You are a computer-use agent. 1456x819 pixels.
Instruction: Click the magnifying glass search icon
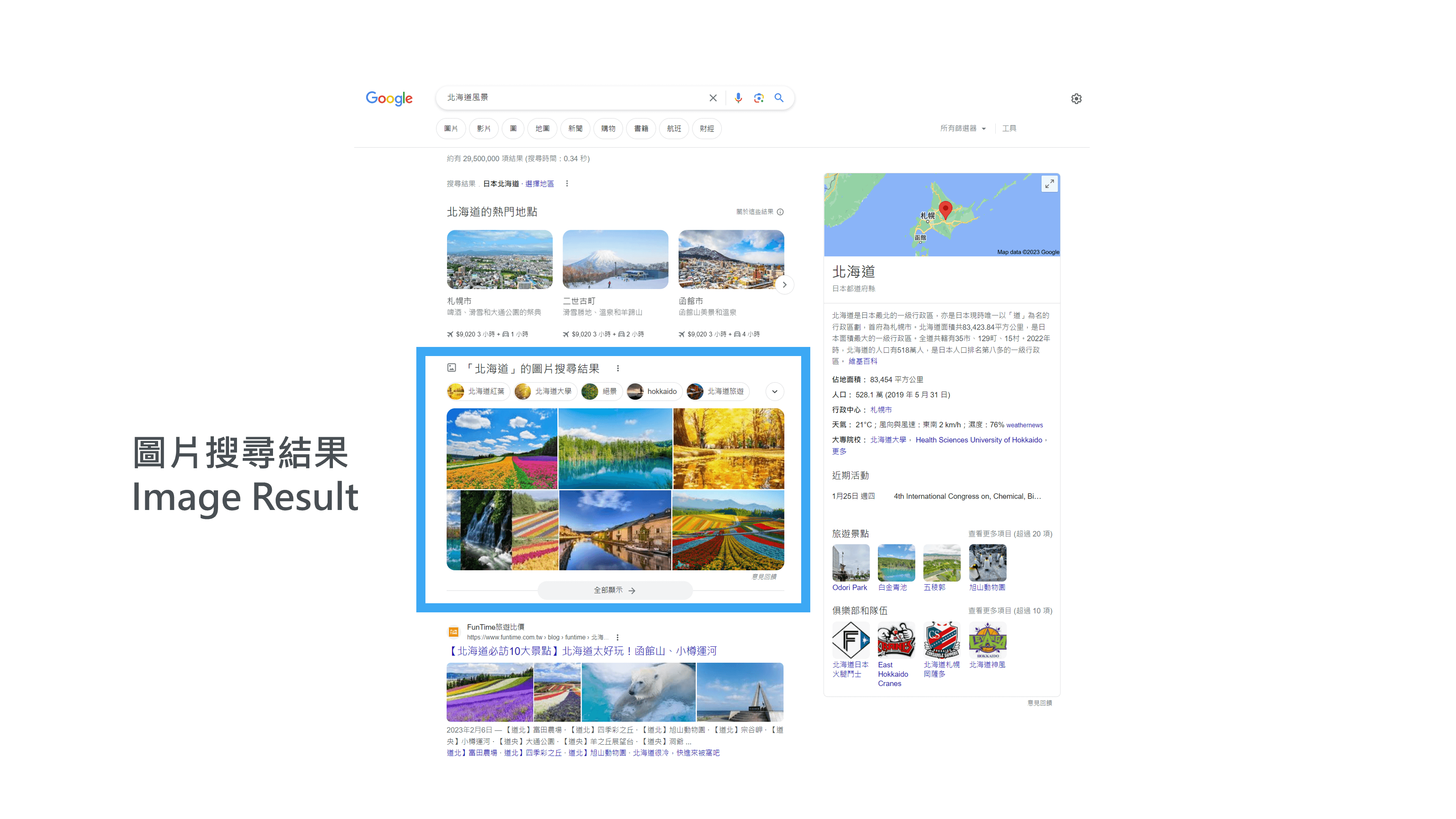[x=779, y=98]
